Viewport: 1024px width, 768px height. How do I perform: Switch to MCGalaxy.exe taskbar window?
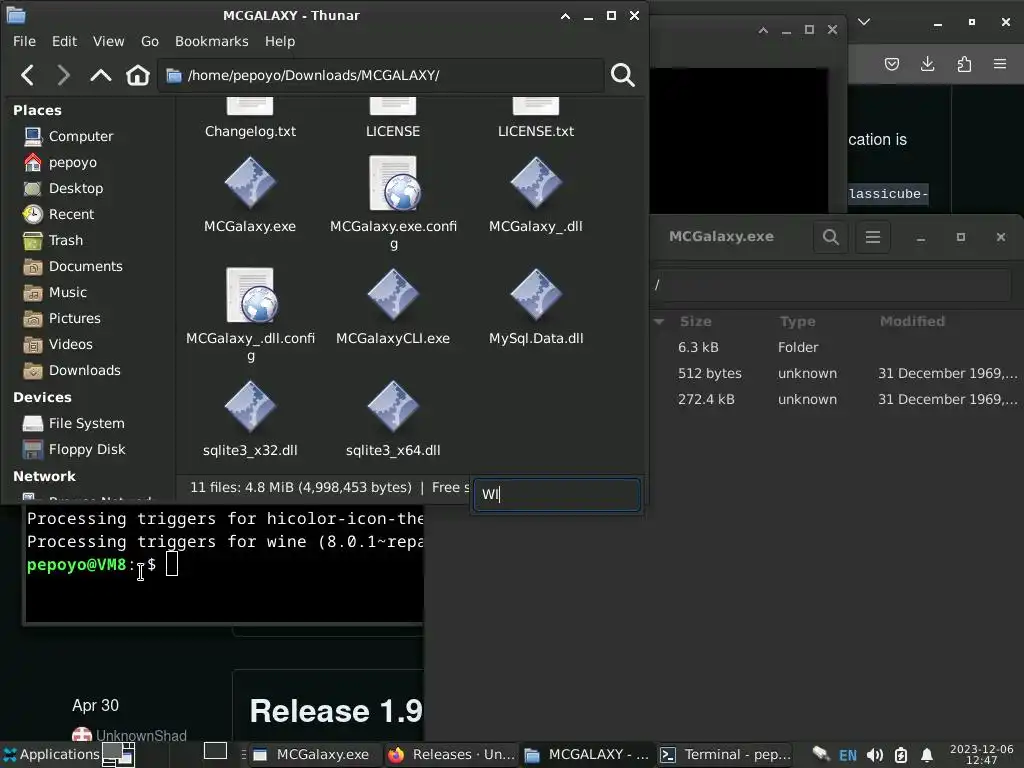(x=312, y=755)
